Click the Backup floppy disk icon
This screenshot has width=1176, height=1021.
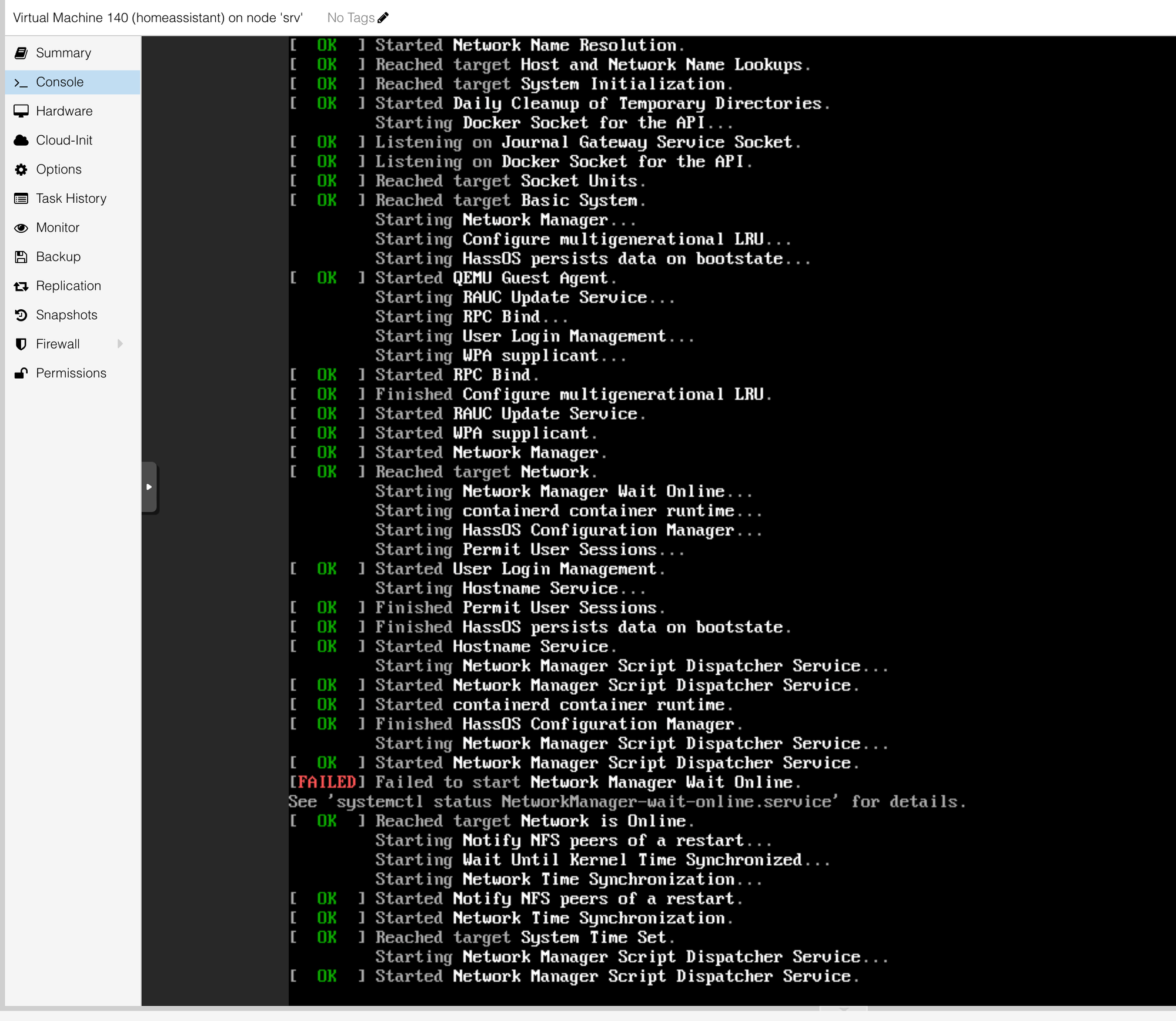point(21,257)
